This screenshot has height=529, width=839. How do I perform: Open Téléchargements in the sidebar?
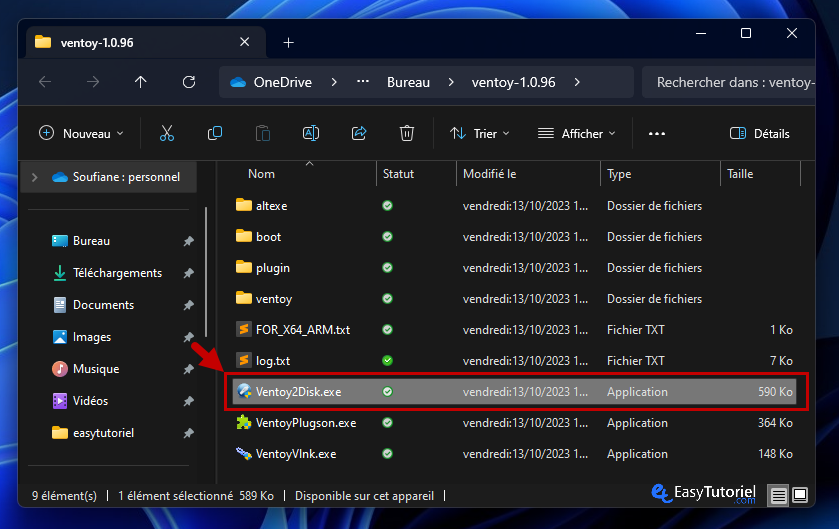coord(117,273)
